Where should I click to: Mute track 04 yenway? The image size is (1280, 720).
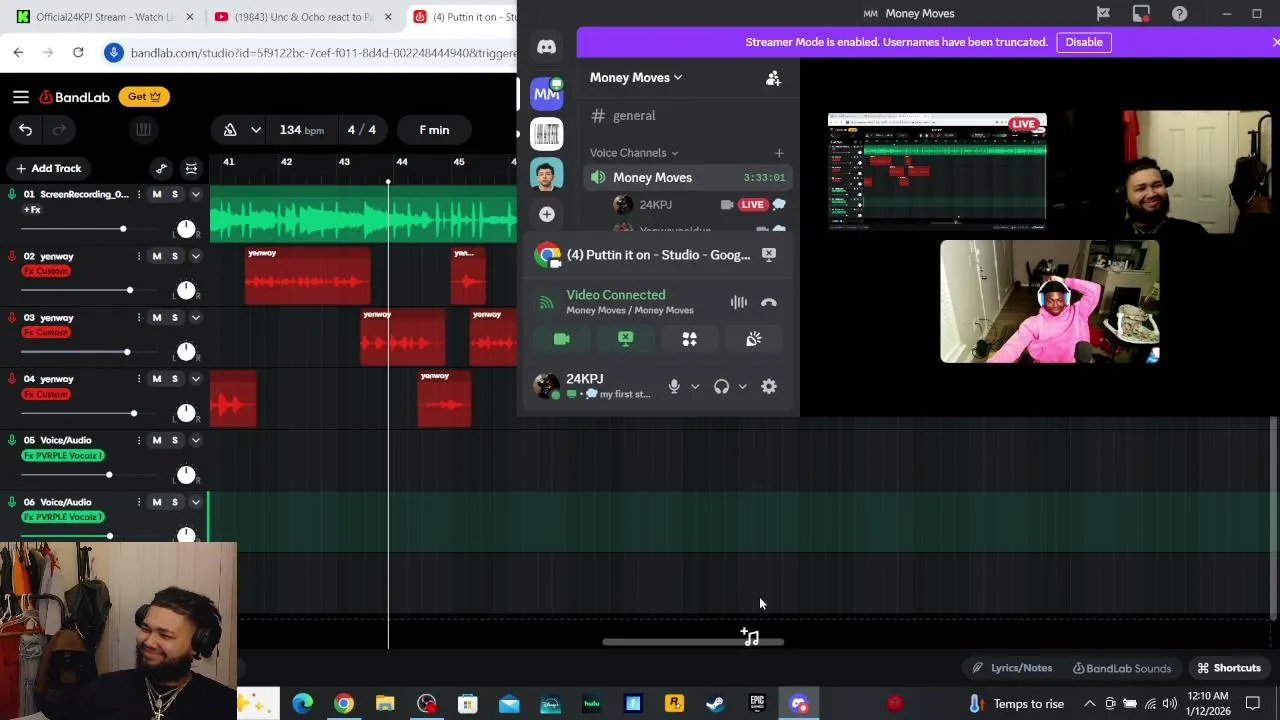click(156, 379)
